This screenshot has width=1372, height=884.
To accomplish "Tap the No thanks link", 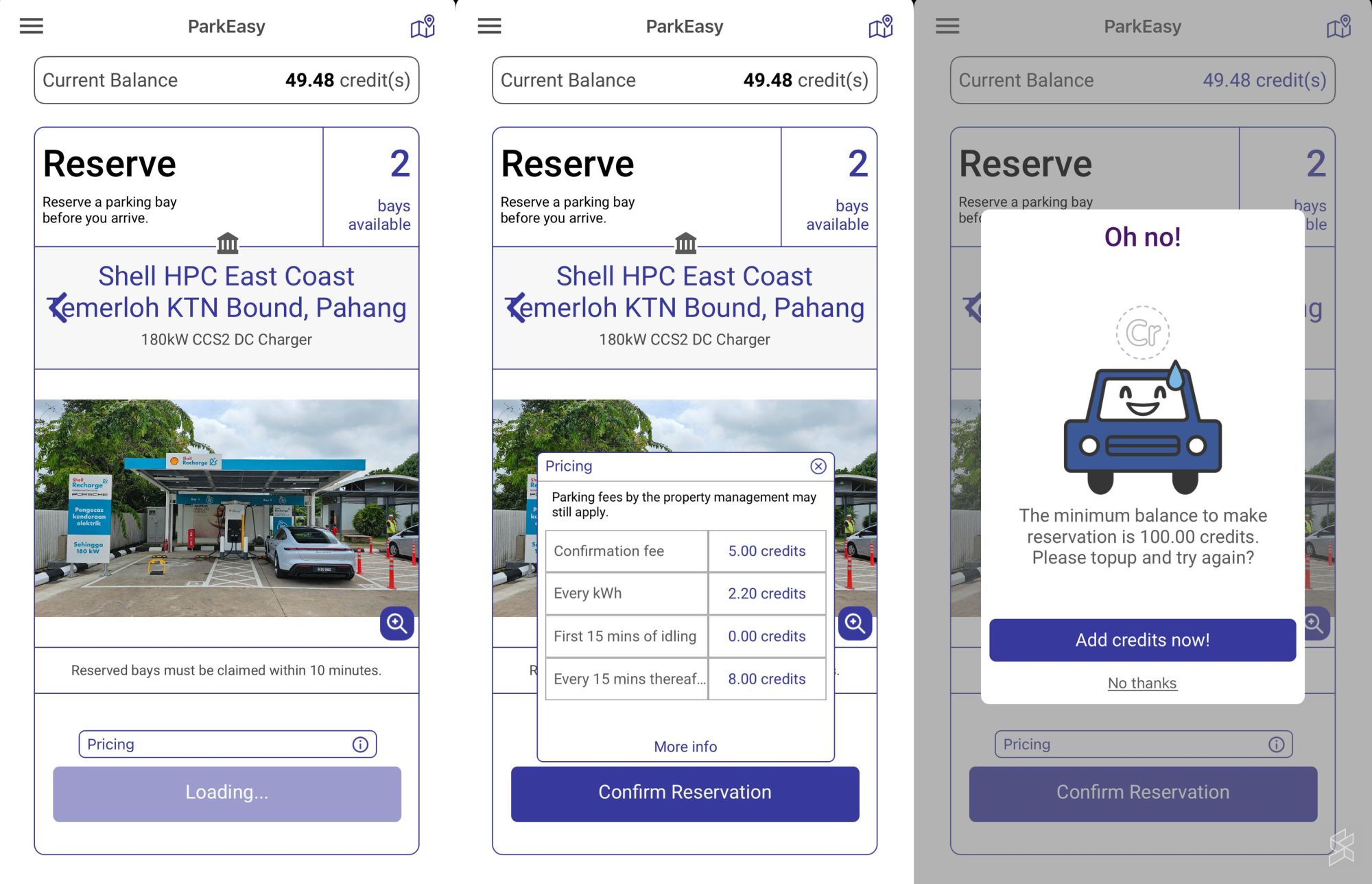I will 1142,683.
